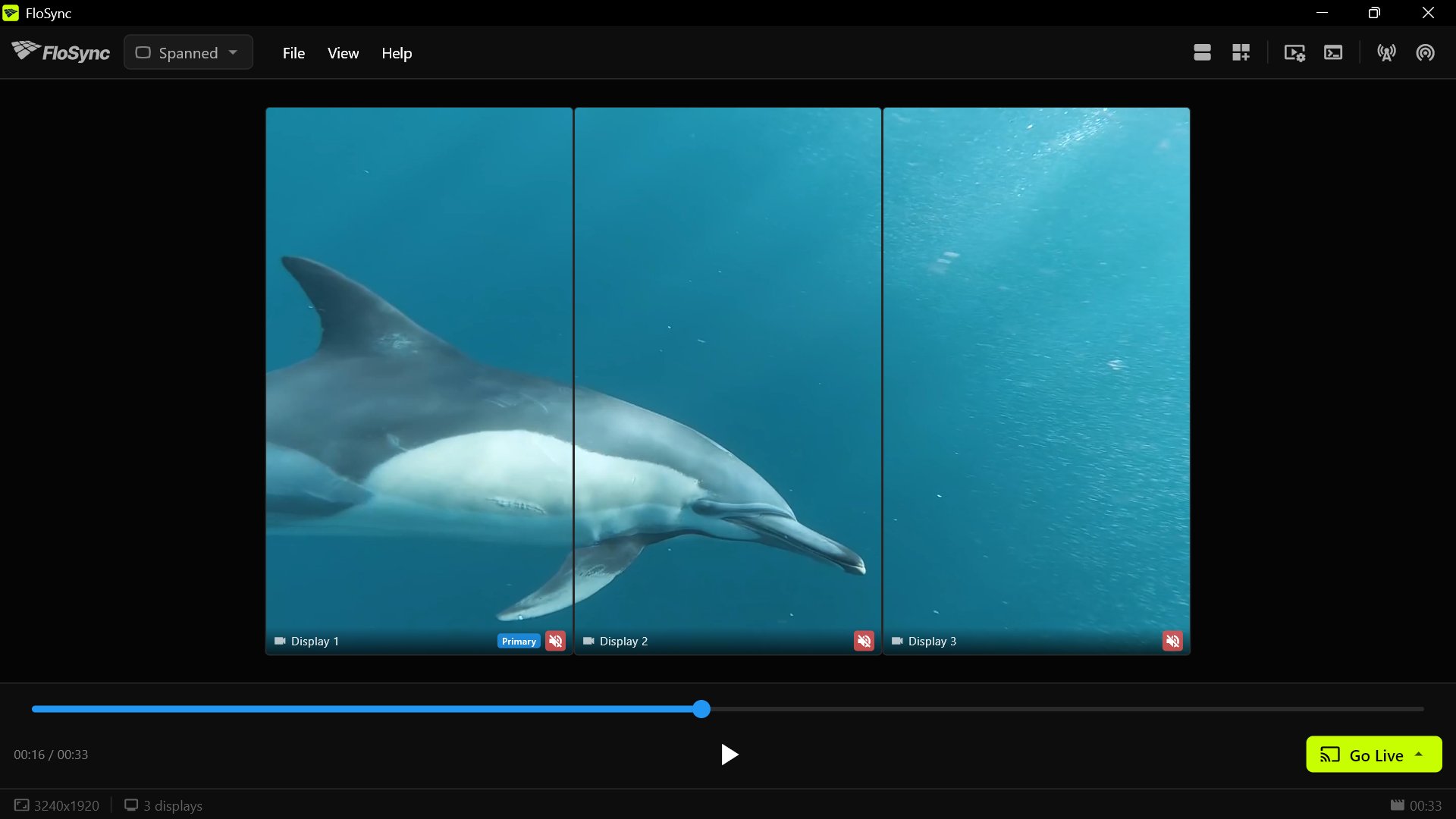Unmute Display 3 audio
The width and height of the screenshot is (1456, 819).
(1172, 641)
